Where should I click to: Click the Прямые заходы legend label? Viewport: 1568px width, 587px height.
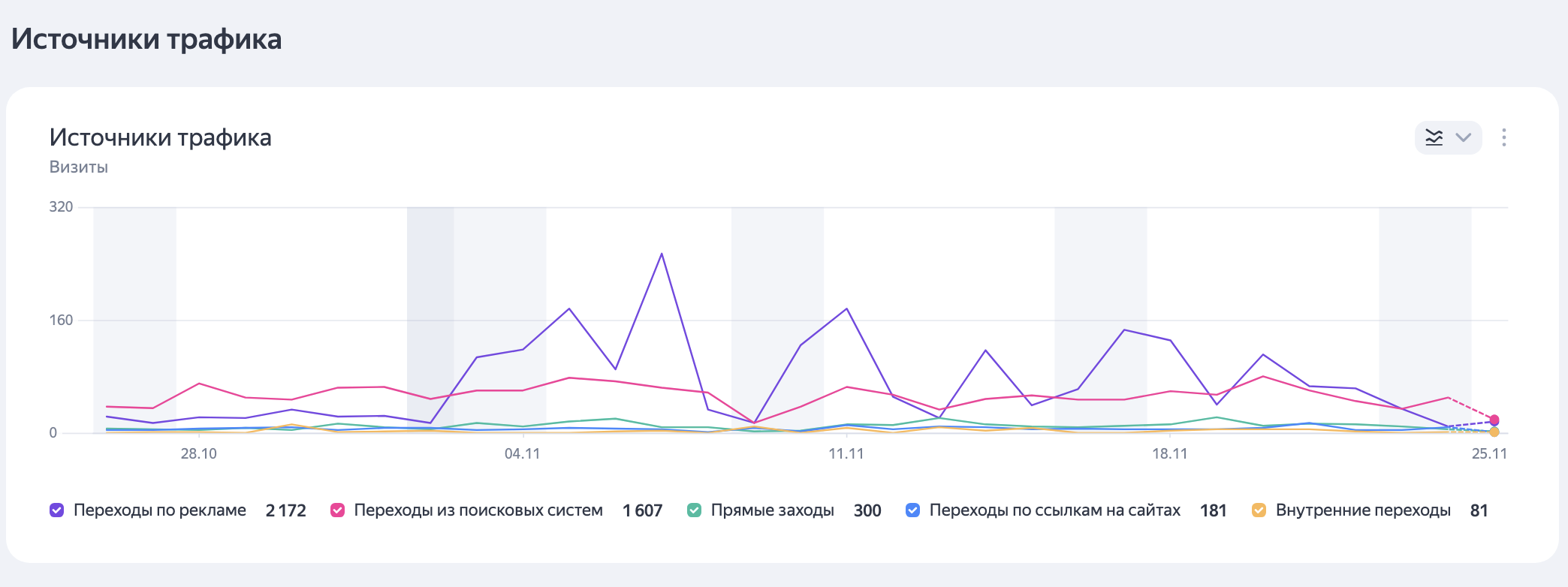pyautogui.click(x=772, y=510)
